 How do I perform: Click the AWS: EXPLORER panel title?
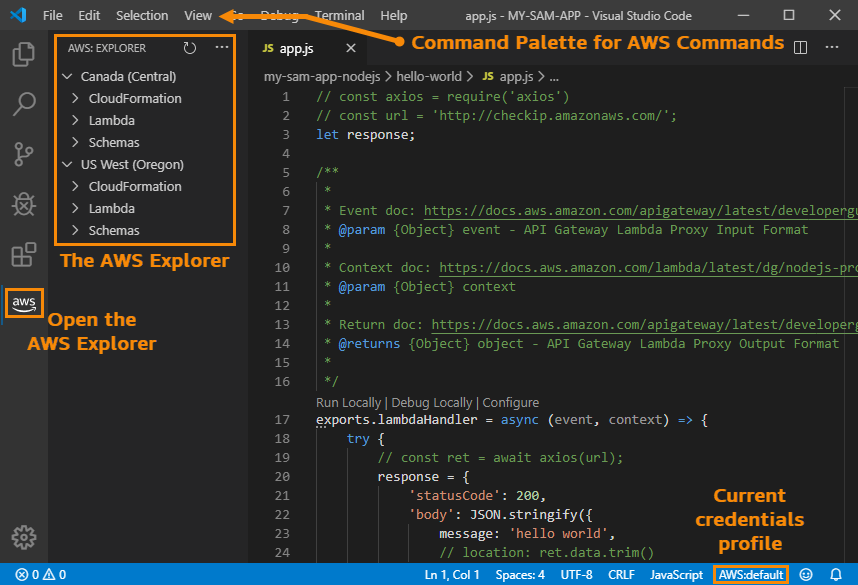[107, 48]
